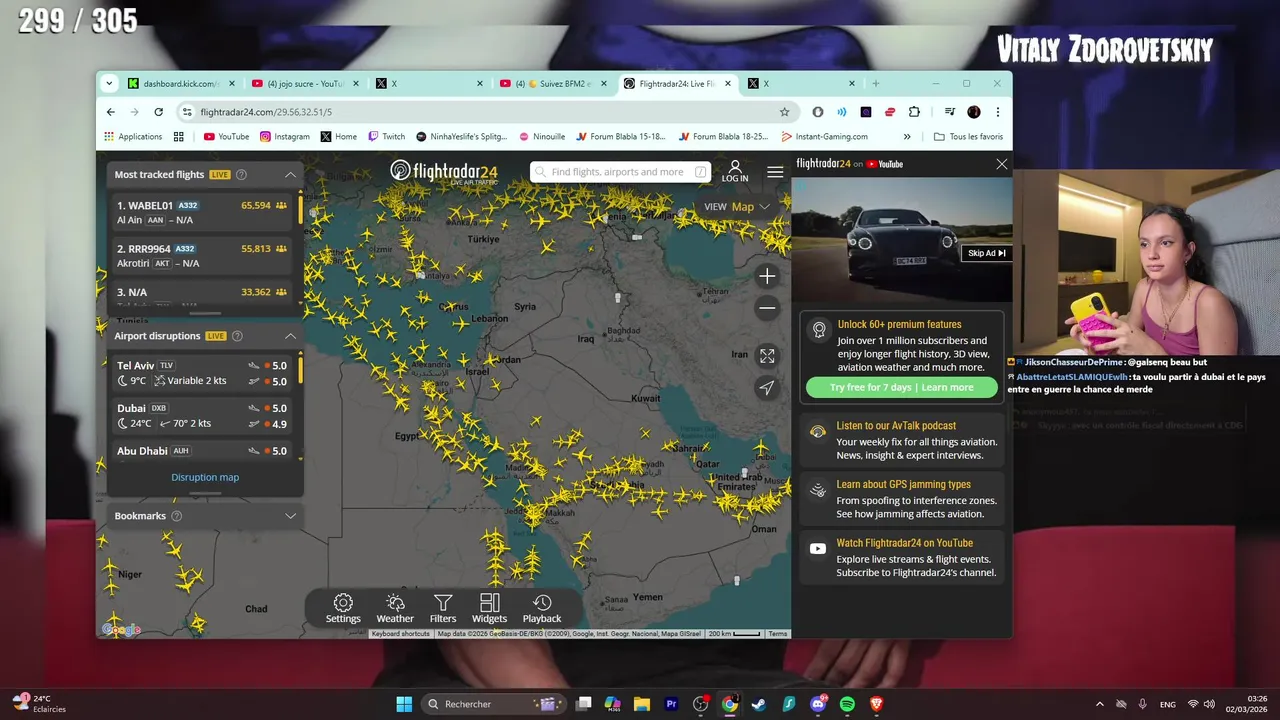Open the Weather layer options
This screenshot has width=1280, height=720.
(395, 608)
